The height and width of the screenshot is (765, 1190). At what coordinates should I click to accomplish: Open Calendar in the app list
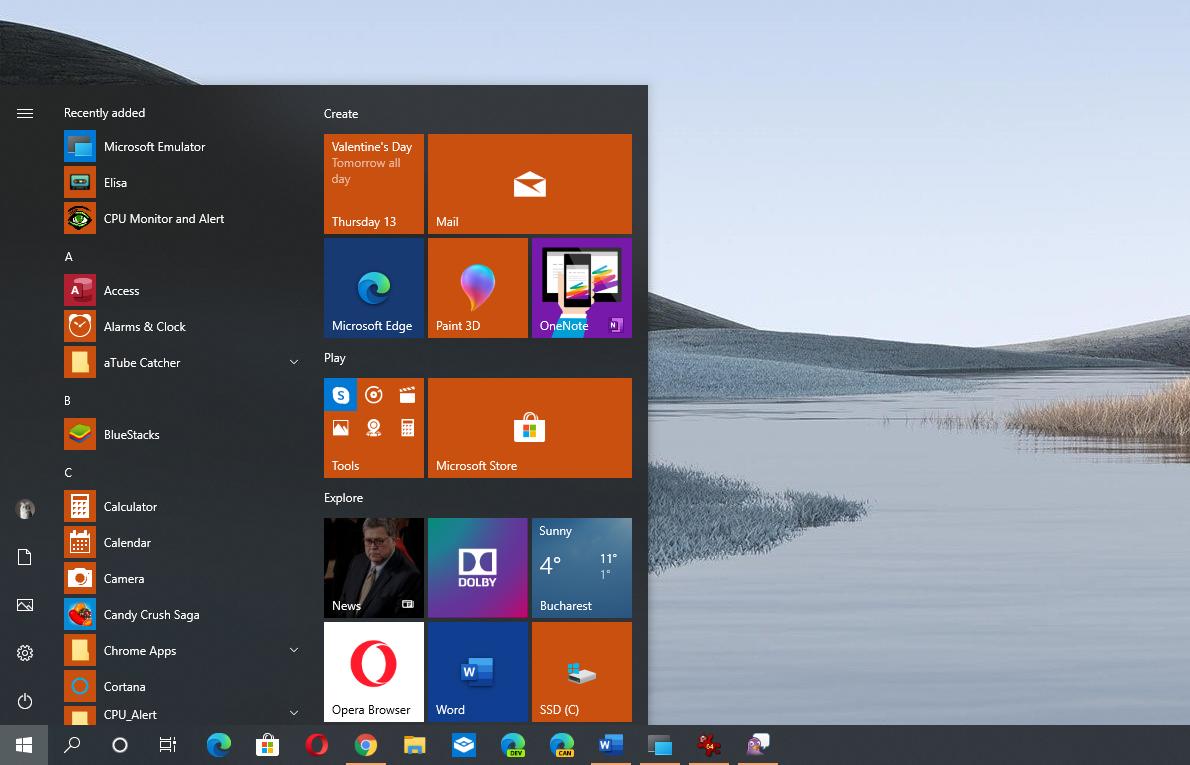pos(182,543)
